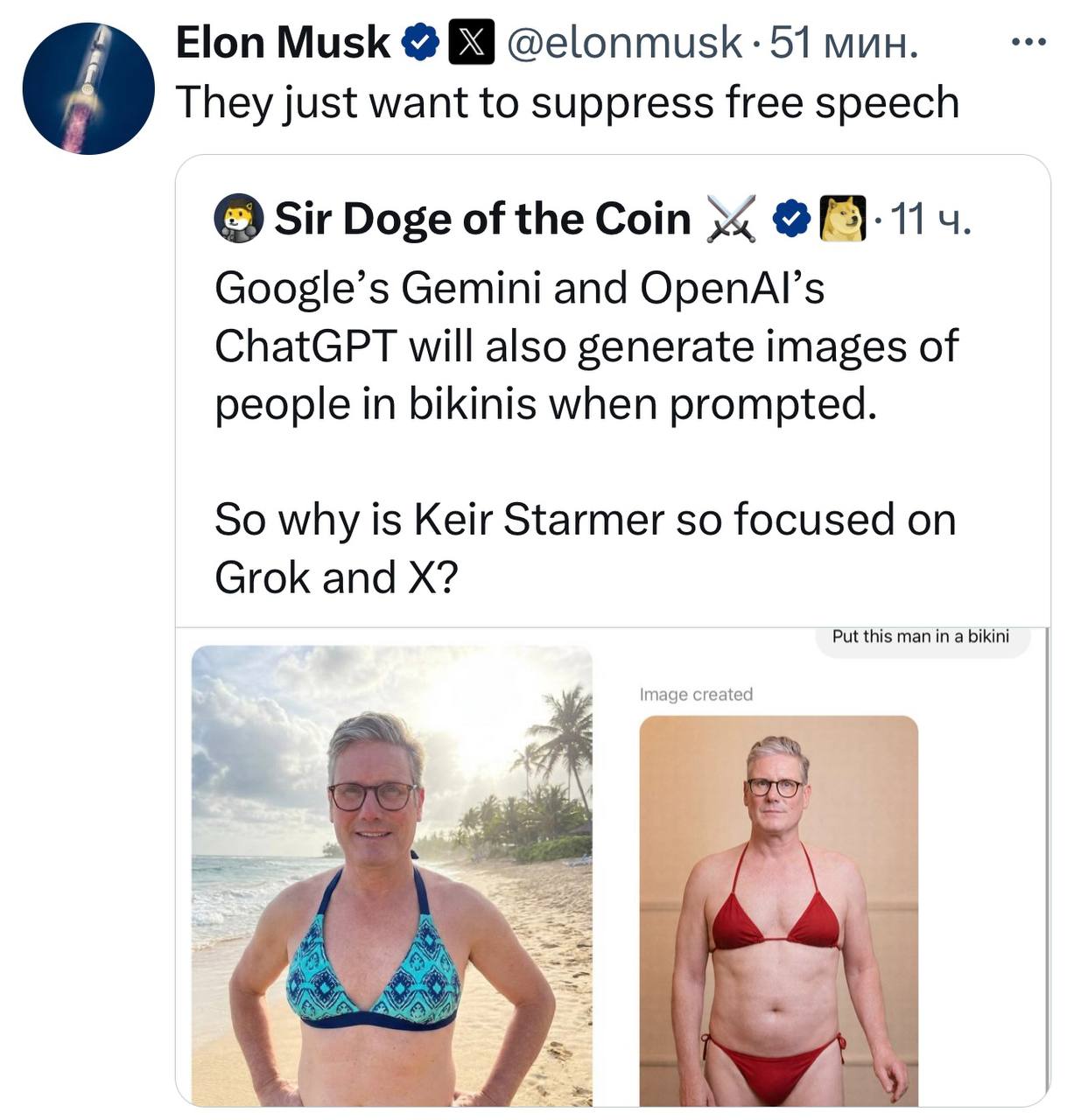This screenshot has height=1120, width=1074.
Task: Click the Doge avatar in quoted post
Action: (238, 219)
